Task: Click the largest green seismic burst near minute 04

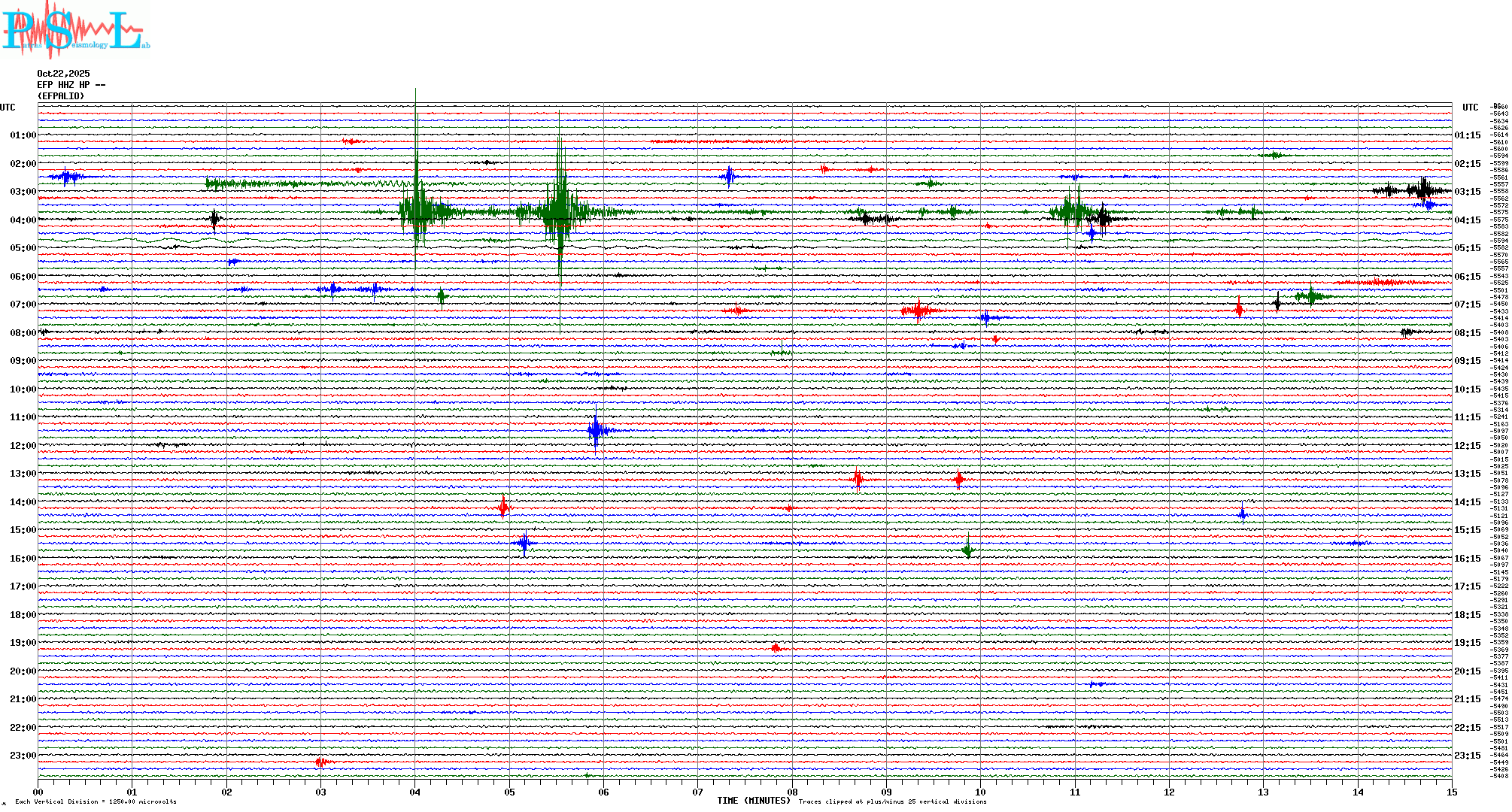Action: click(416, 211)
